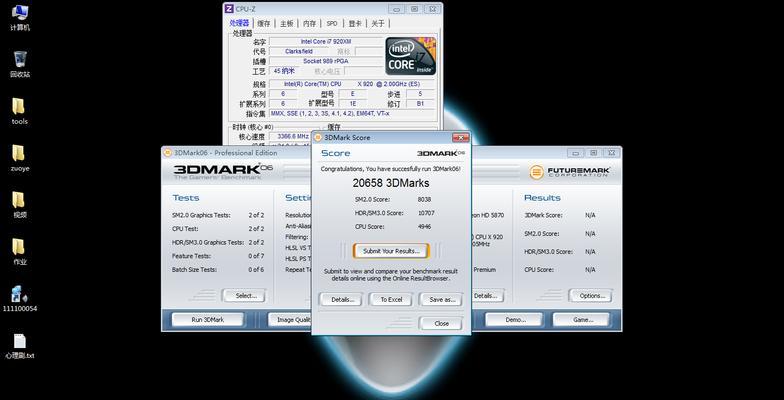Click the MMX, SSE instruction set field
784x400 pixels.
click(x=352, y=114)
